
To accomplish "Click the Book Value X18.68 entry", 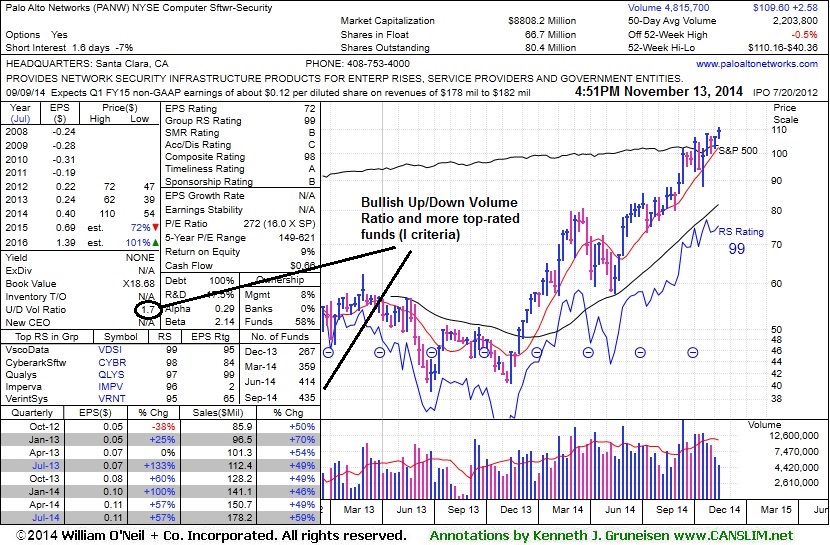I will (80, 284).
